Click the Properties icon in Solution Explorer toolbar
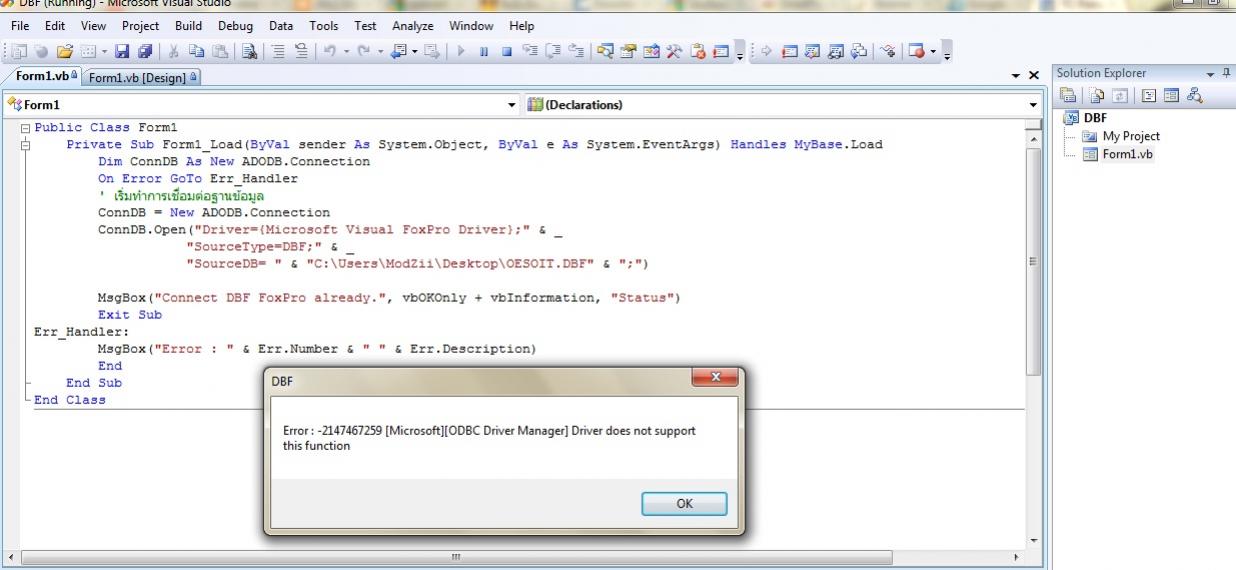Viewport: 1236px width, 570px height. pos(1067,96)
